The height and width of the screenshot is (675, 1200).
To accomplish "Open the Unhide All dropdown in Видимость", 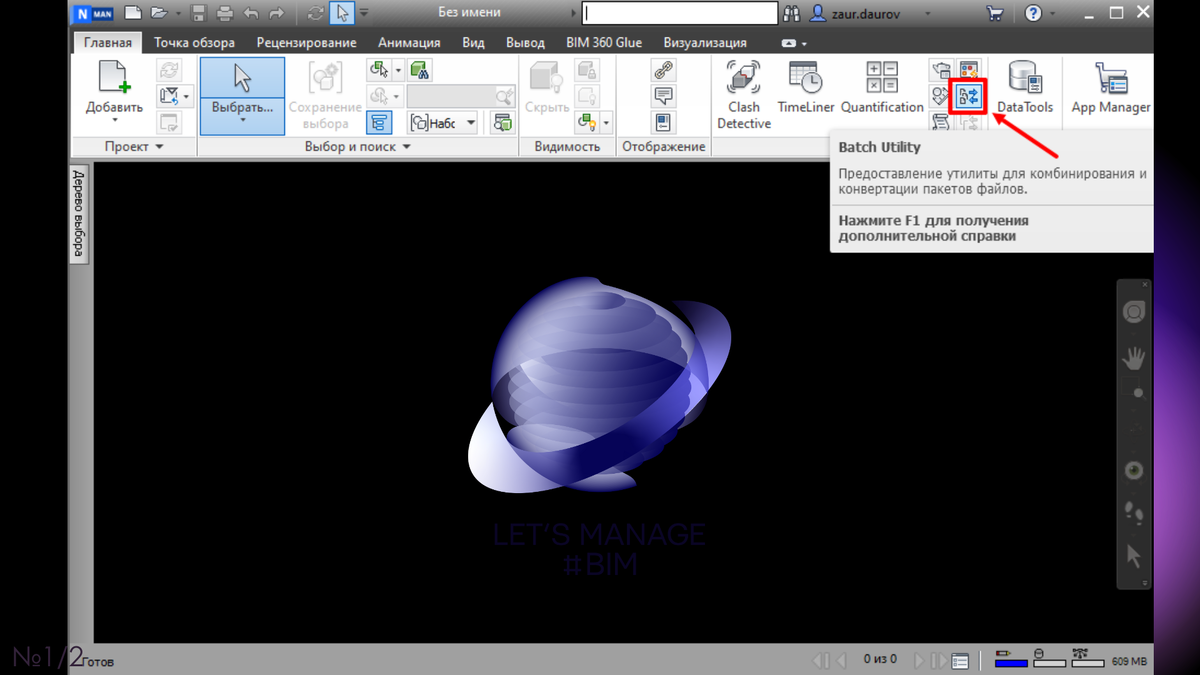I will click(x=606, y=123).
